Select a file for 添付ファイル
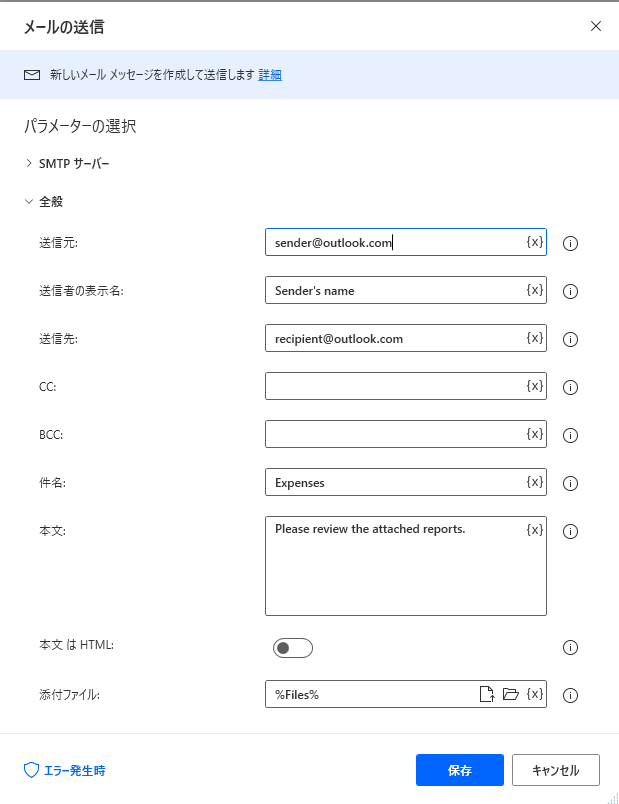The height and width of the screenshot is (804, 619). (487, 694)
